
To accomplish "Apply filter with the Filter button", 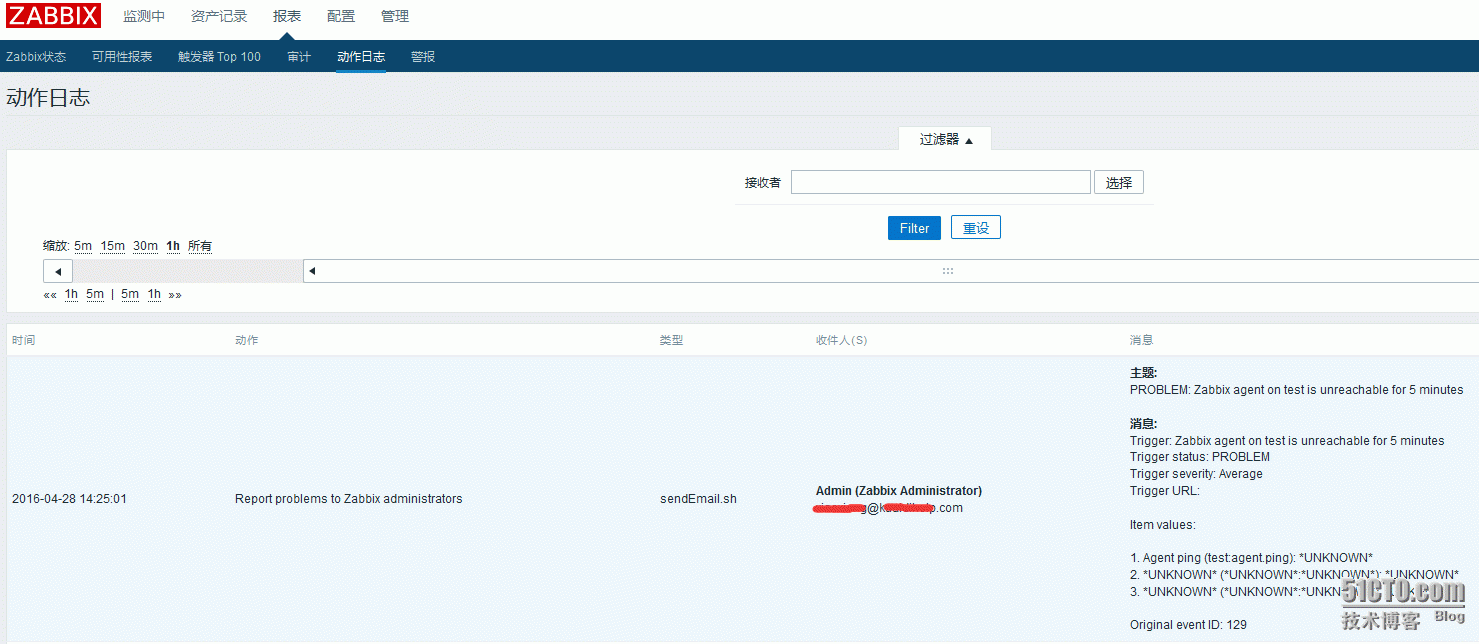I will pos(914,228).
